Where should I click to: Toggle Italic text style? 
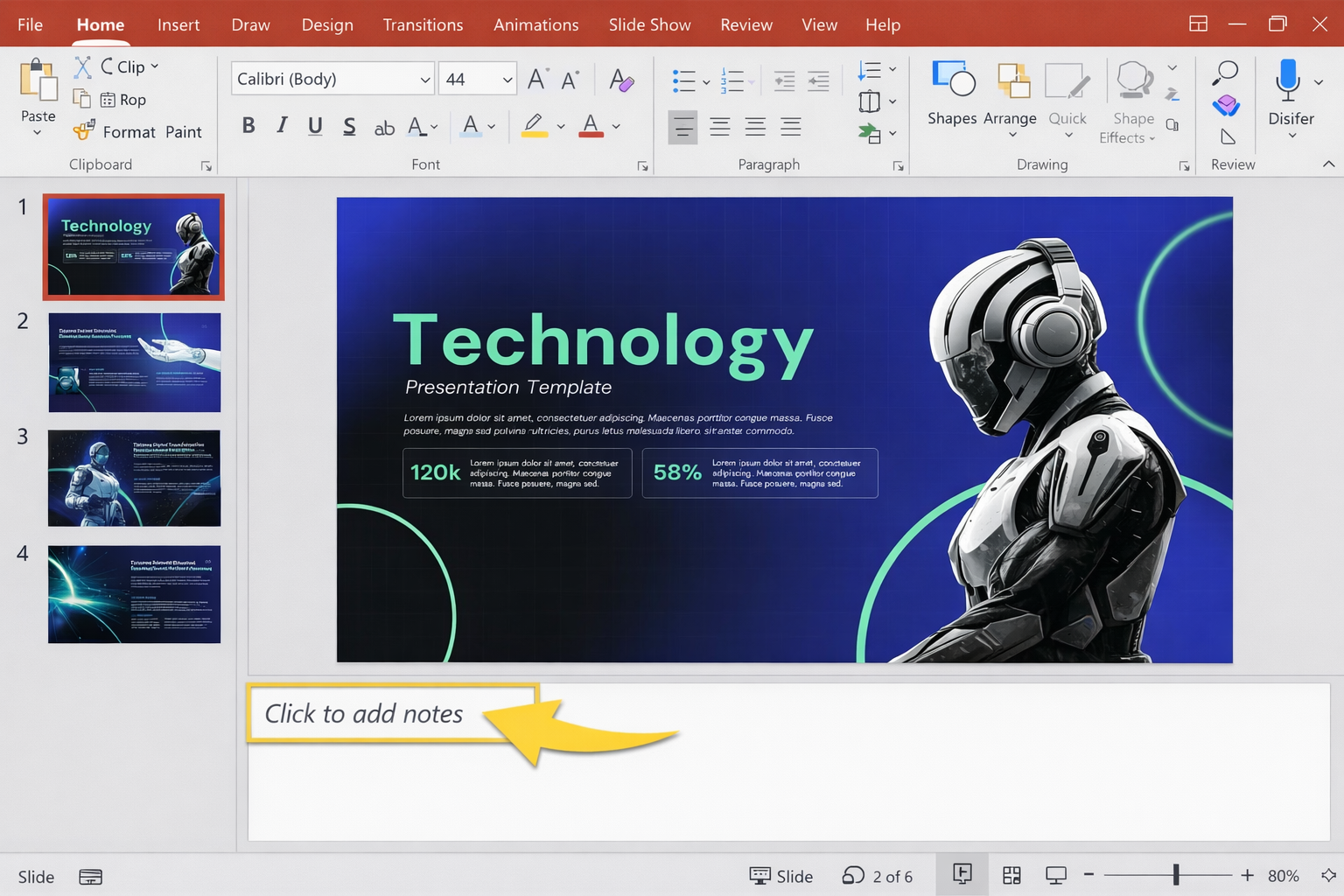282,126
